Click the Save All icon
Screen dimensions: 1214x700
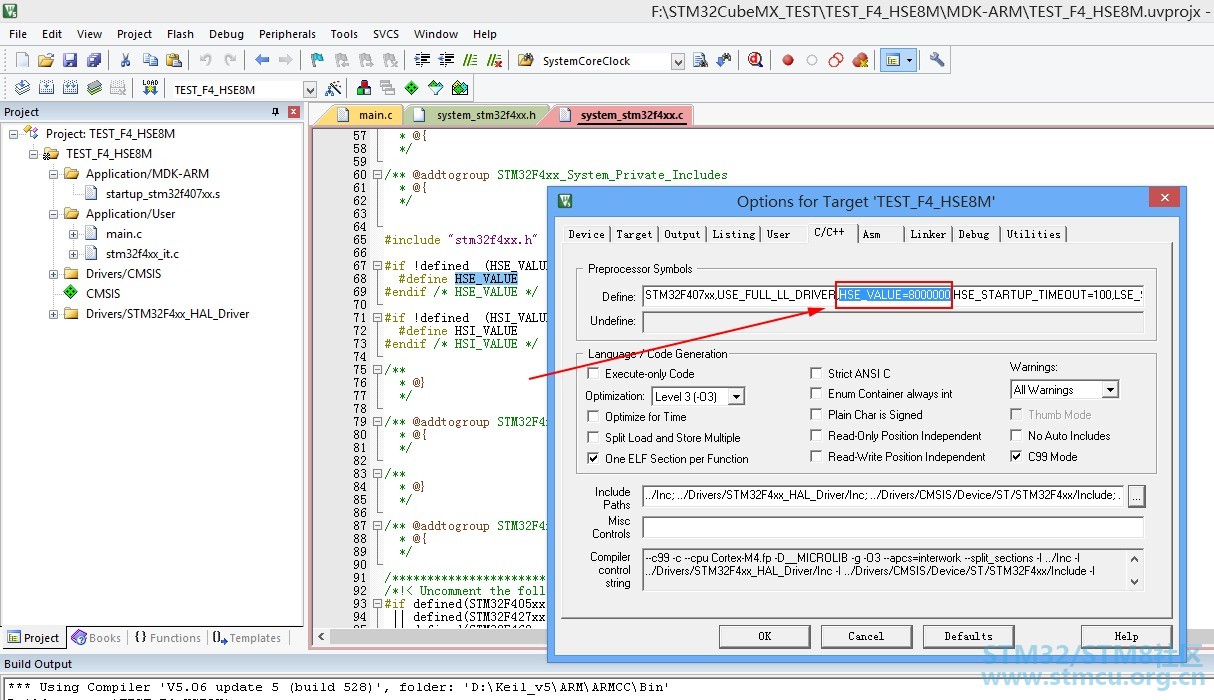tap(94, 60)
